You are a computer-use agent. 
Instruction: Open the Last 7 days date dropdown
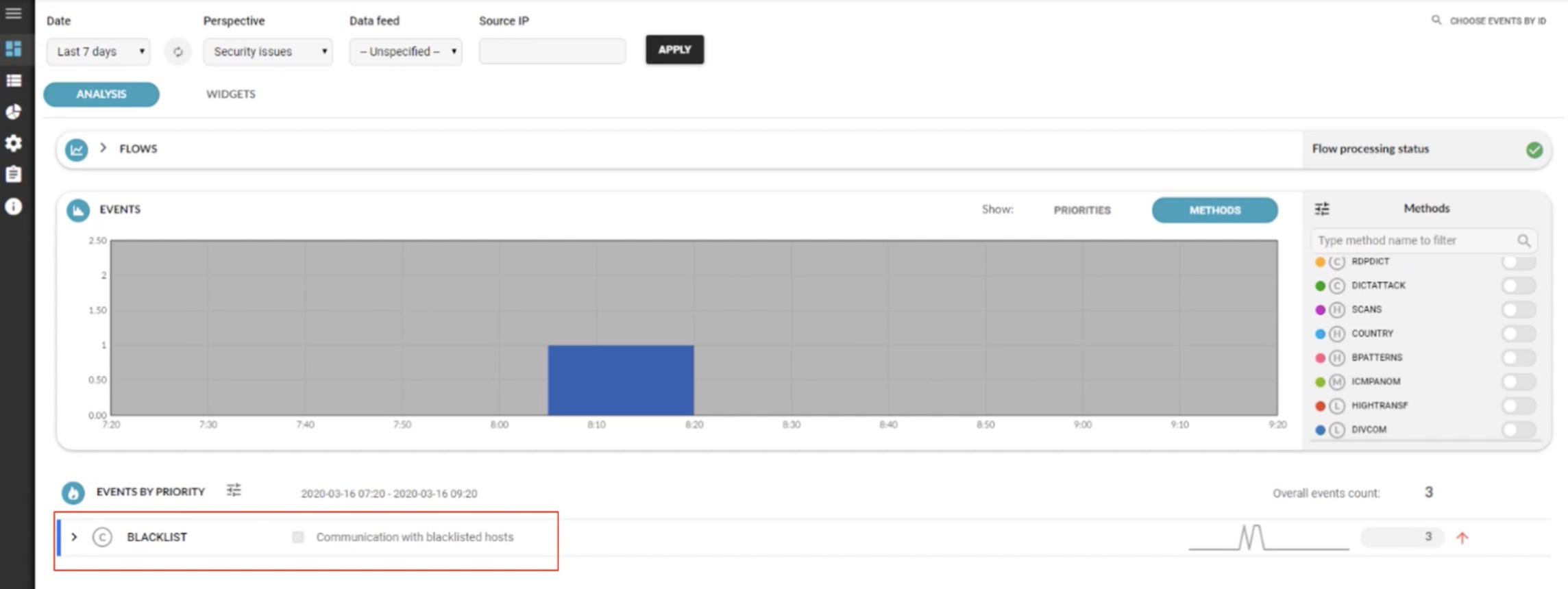[99, 52]
